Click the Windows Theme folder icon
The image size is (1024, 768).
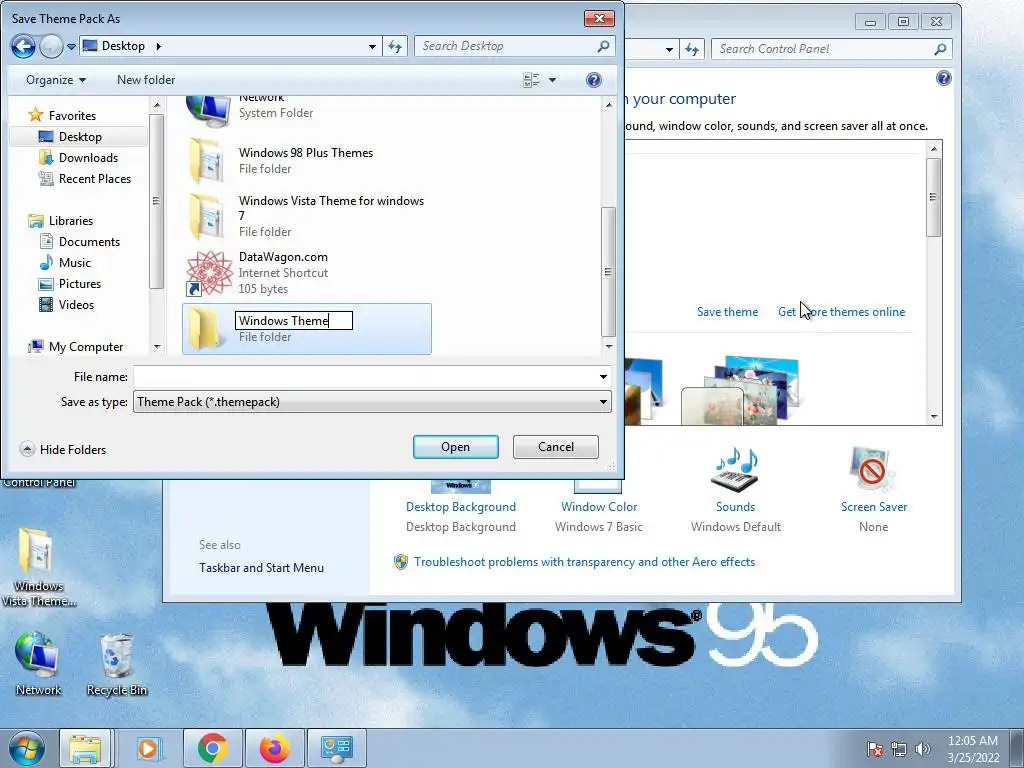(205, 329)
